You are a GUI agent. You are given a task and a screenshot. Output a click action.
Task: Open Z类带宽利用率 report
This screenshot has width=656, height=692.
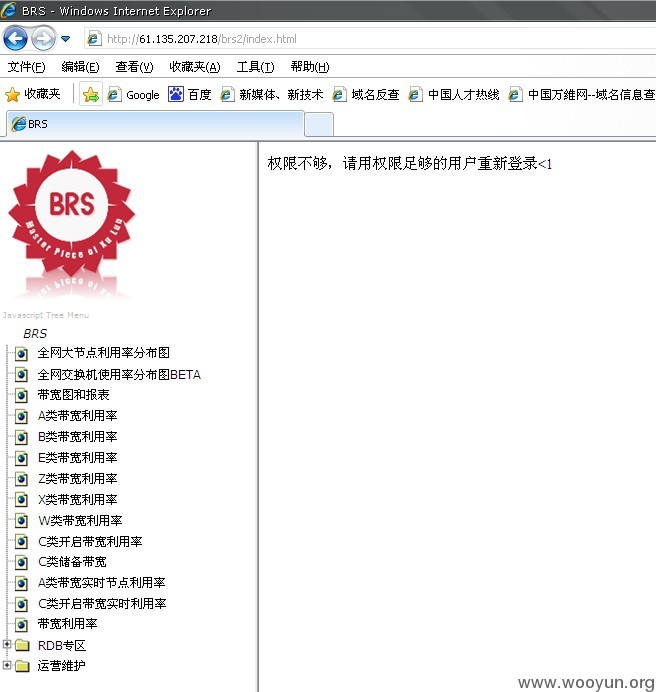click(x=78, y=478)
